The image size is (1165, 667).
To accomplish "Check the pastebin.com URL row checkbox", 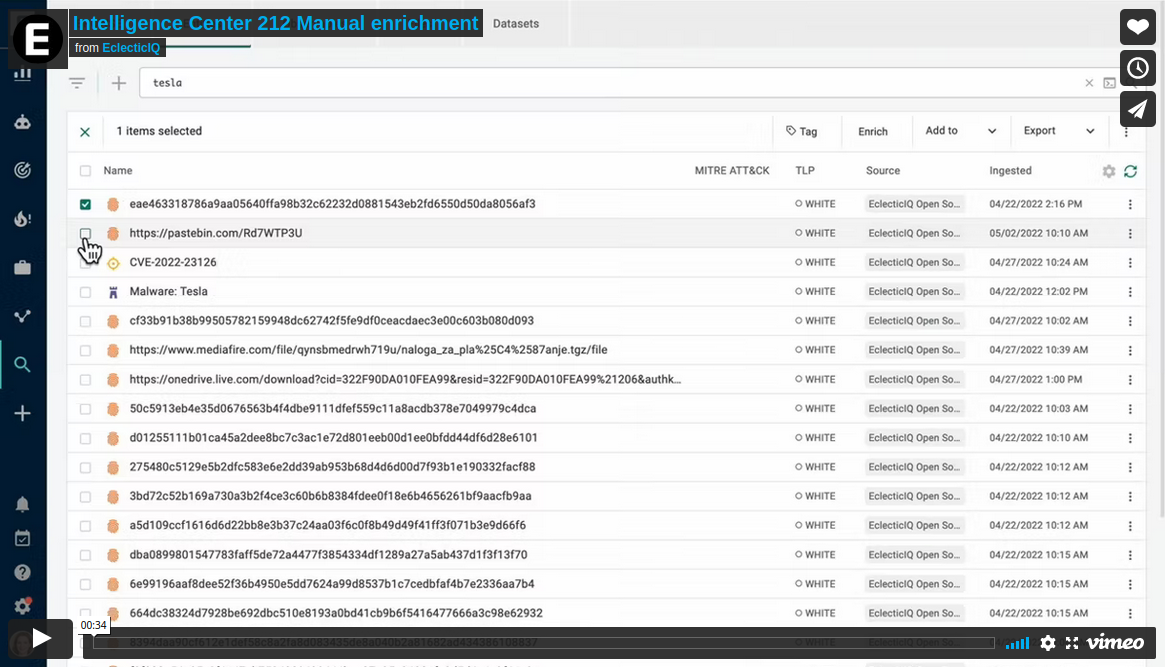I will [85, 233].
